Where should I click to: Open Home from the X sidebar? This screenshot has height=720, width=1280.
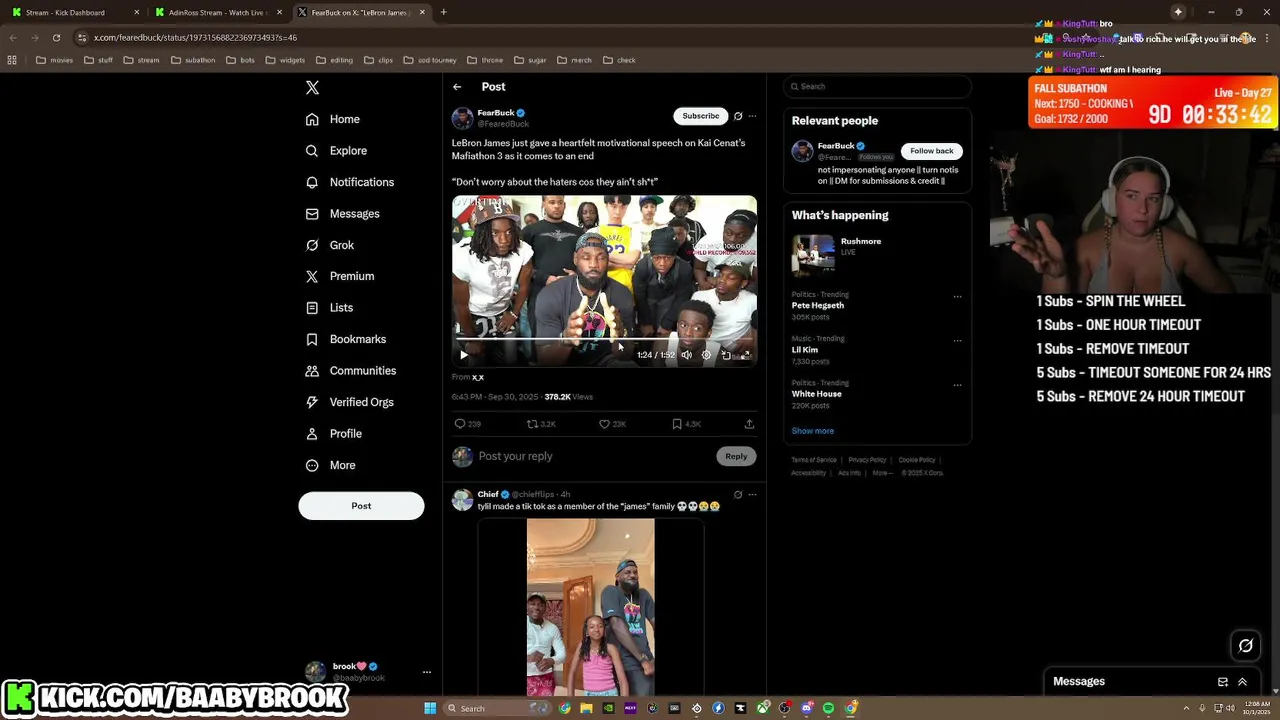click(333, 119)
